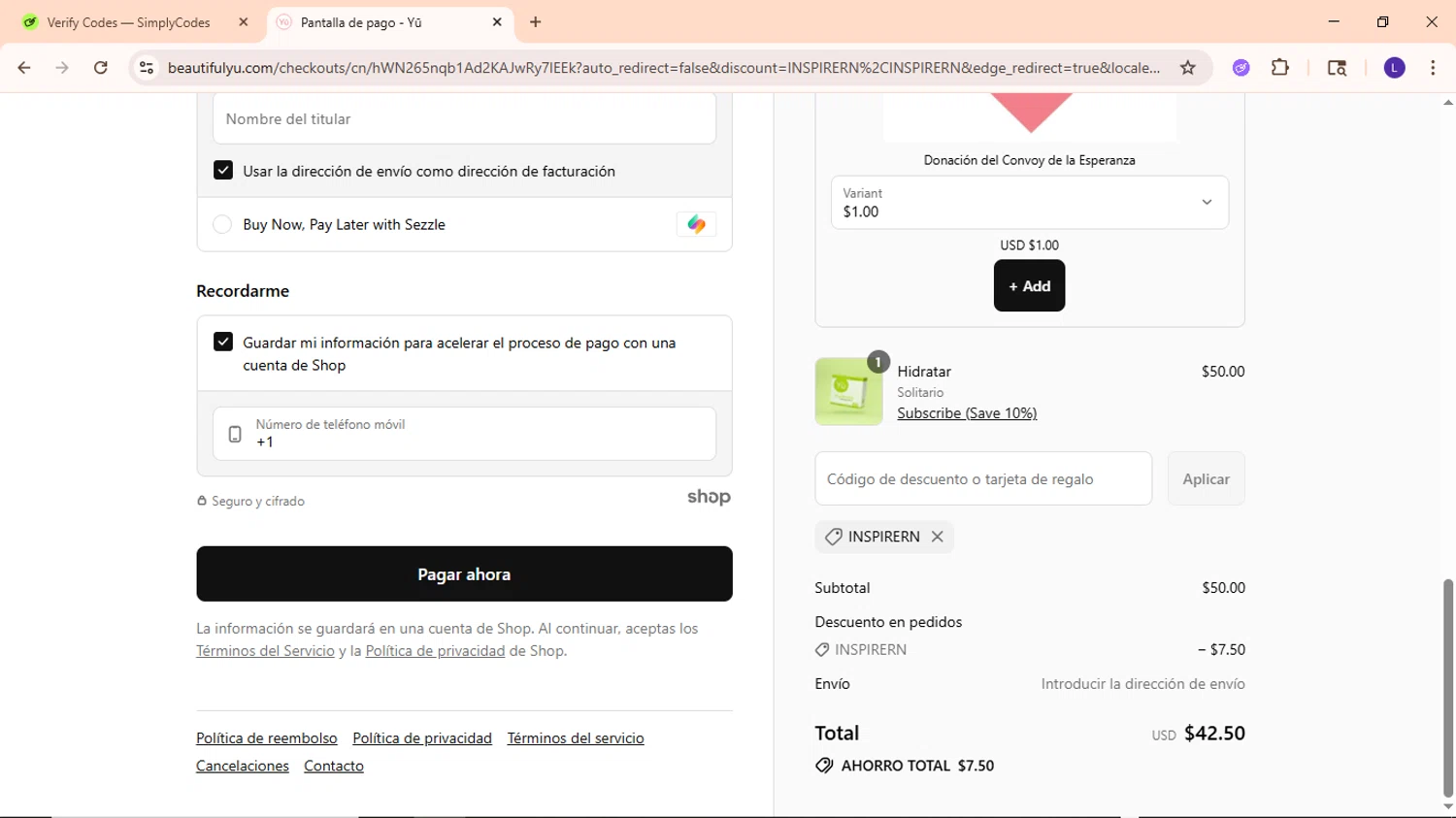
Task: Click Pagar ahora button
Action: pyautogui.click(x=464, y=573)
